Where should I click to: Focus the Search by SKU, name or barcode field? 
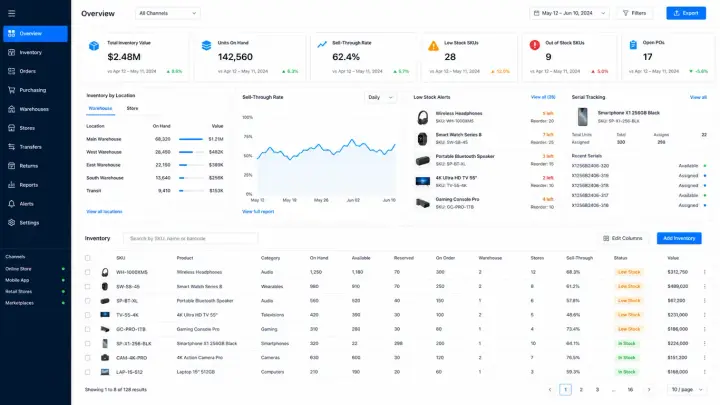191,238
